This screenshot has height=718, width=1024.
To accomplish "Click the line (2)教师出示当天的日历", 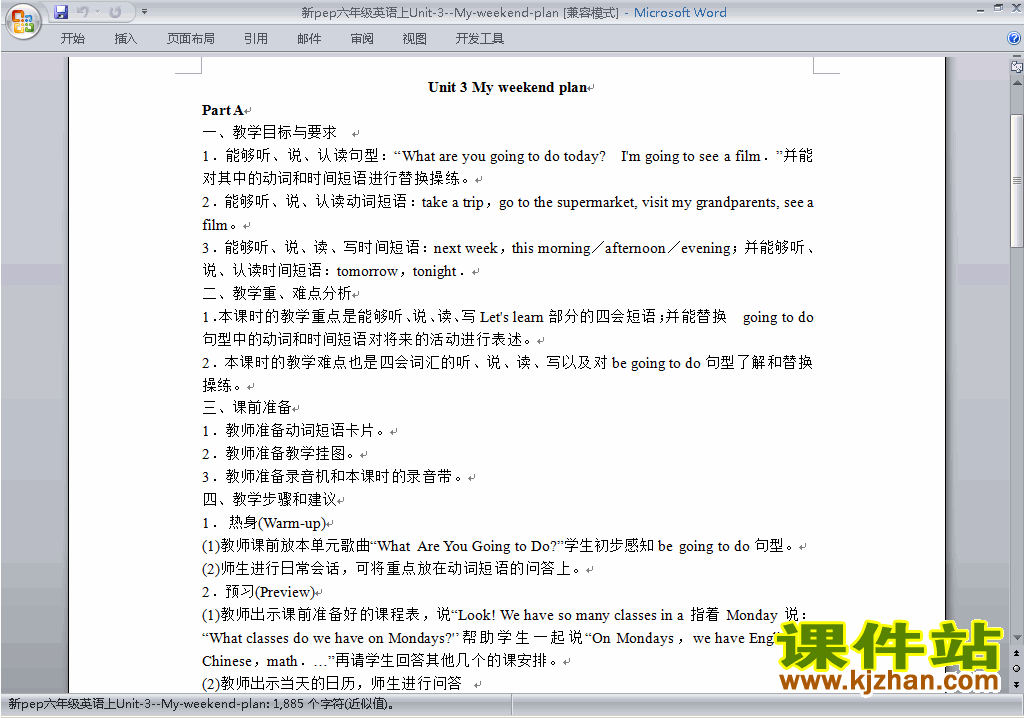I will (x=332, y=683).
